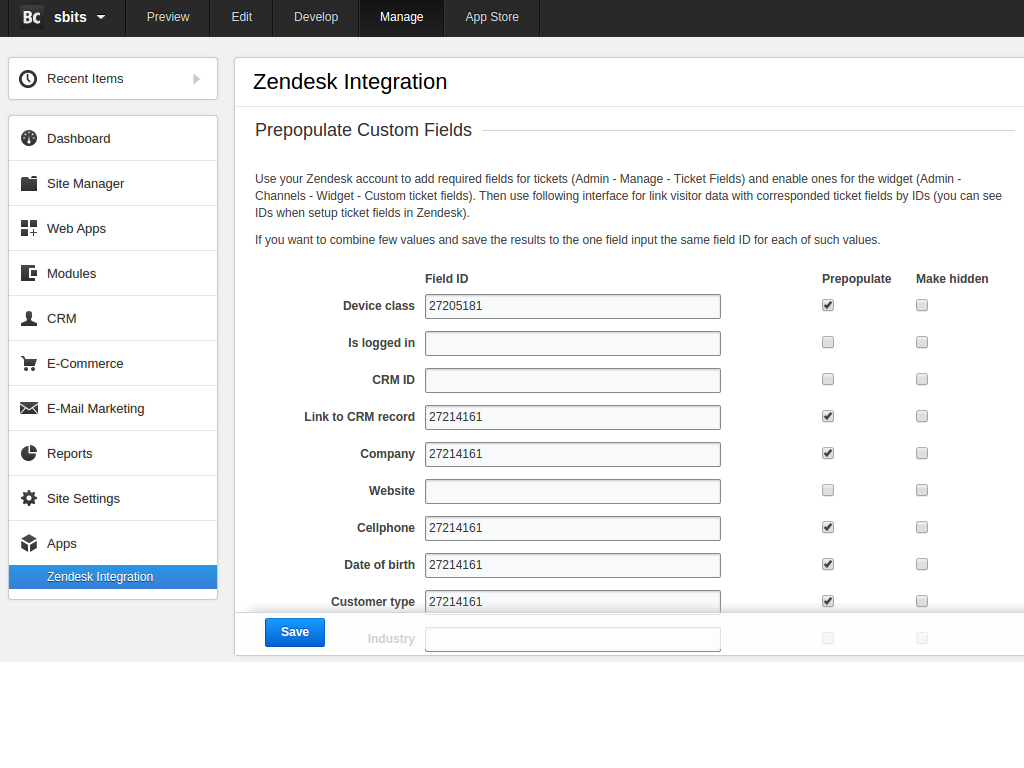Click the E-Mail Marketing envelope icon
1024x768 pixels.
29,408
